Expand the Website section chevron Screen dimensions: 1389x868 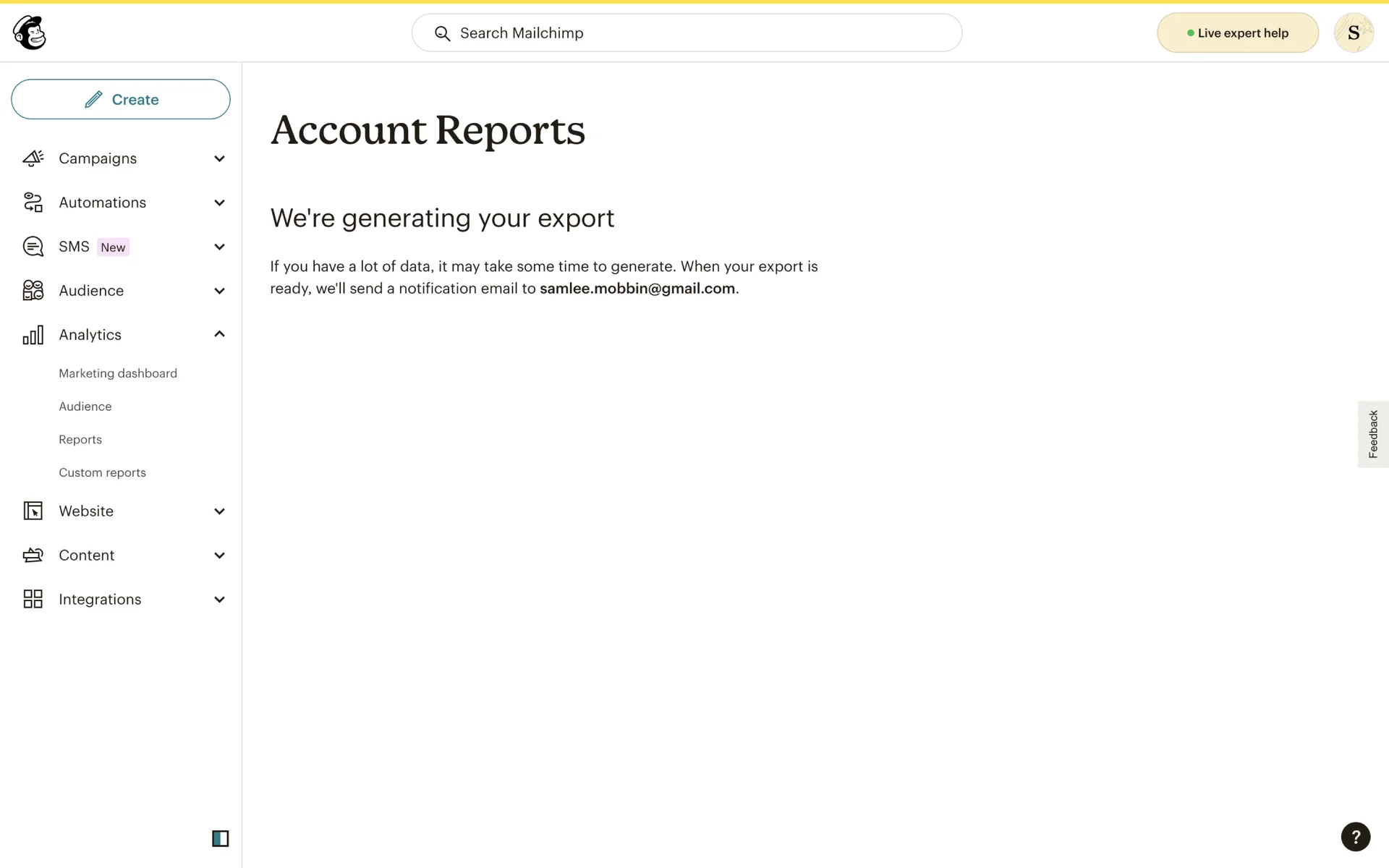(219, 511)
